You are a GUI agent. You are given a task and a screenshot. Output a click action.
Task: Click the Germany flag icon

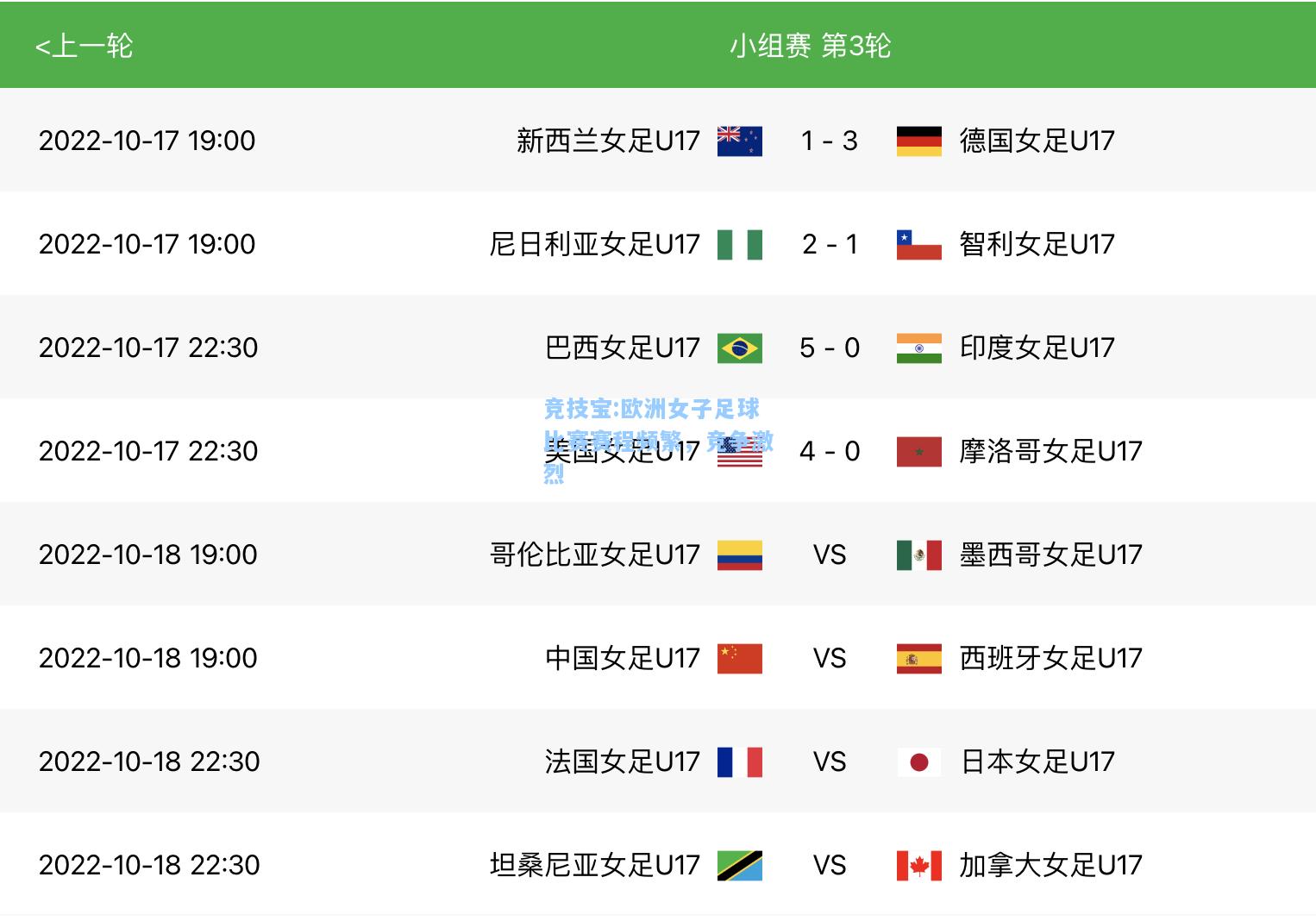click(x=919, y=141)
